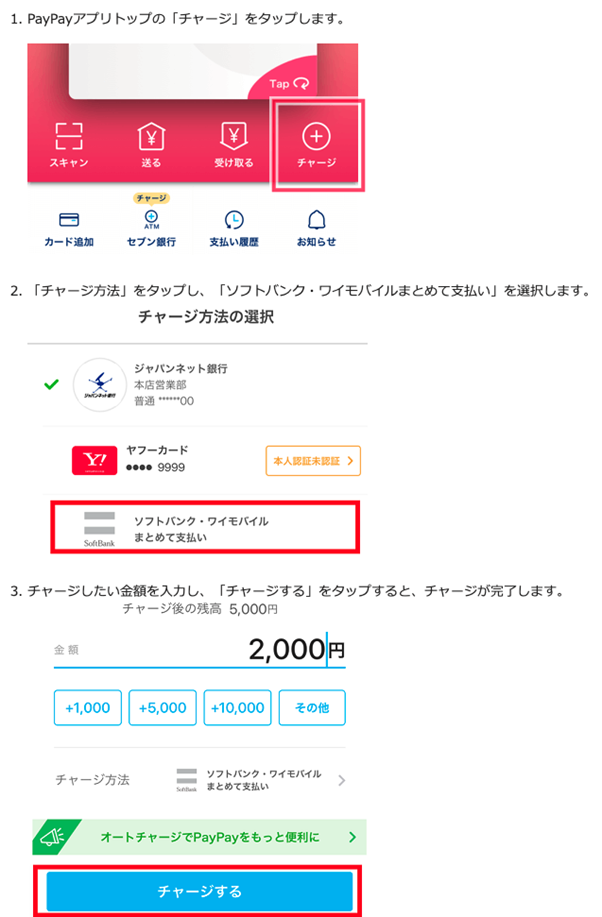Tap the Send (送る) yen icon
Viewport: 602px width, 917px height.
coord(151,136)
